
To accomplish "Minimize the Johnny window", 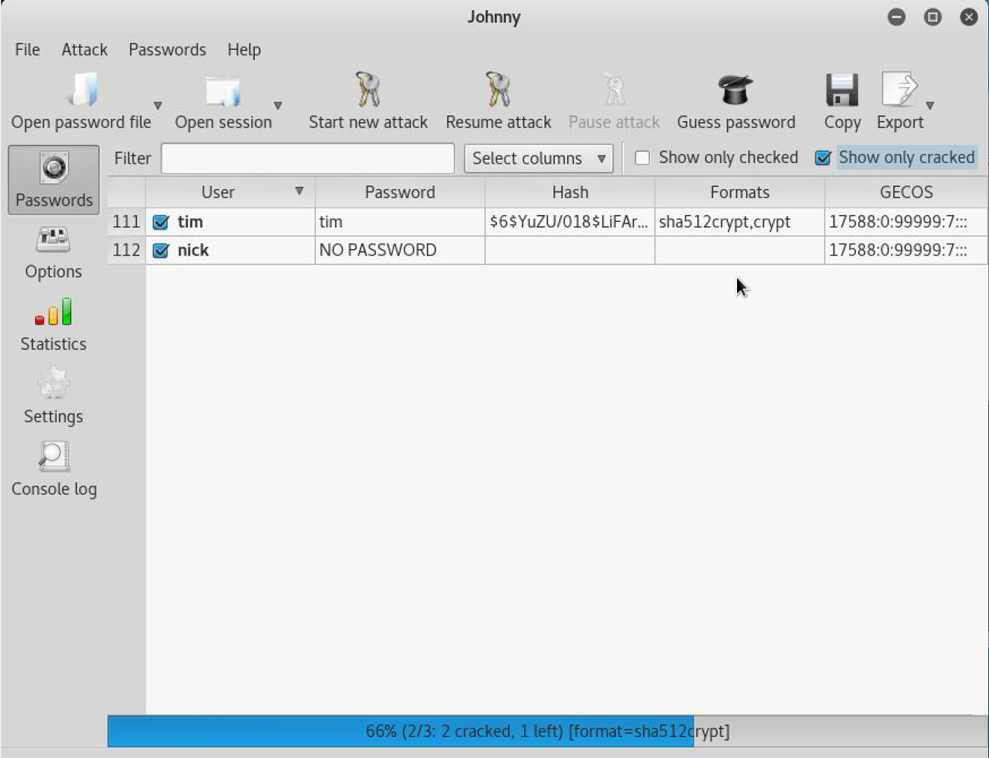I will (x=896, y=17).
